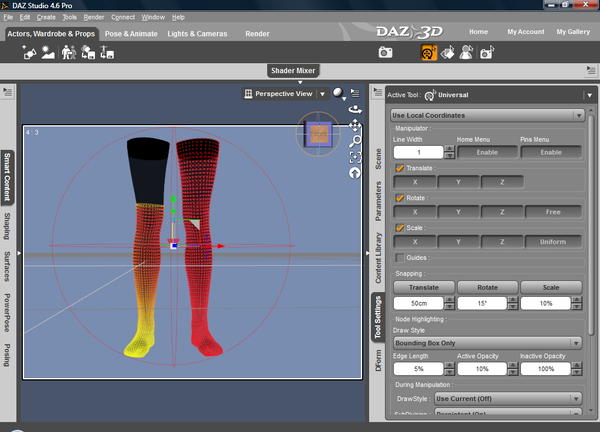Viewport: 600px width, 432px height.
Task: Toggle the Translate checkbox
Action: pyautogui.click(x=400, y=168)
